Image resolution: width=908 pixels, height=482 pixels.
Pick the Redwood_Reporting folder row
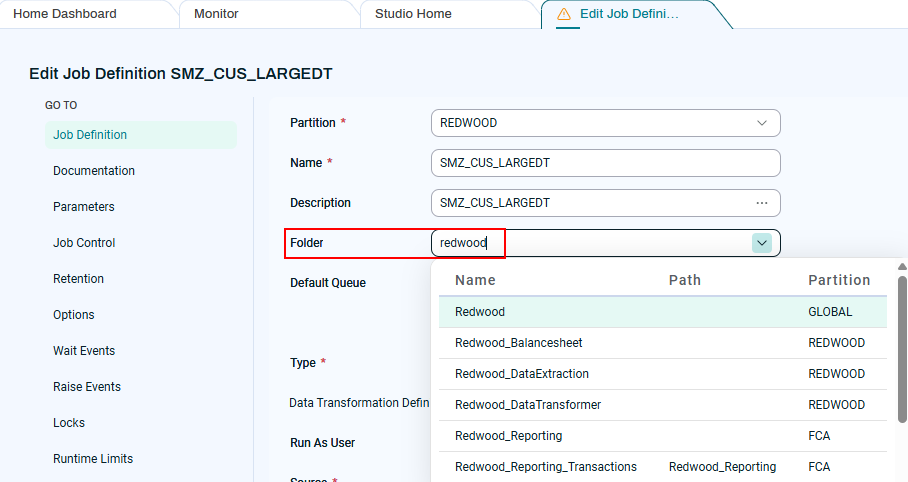coord(662,436)
